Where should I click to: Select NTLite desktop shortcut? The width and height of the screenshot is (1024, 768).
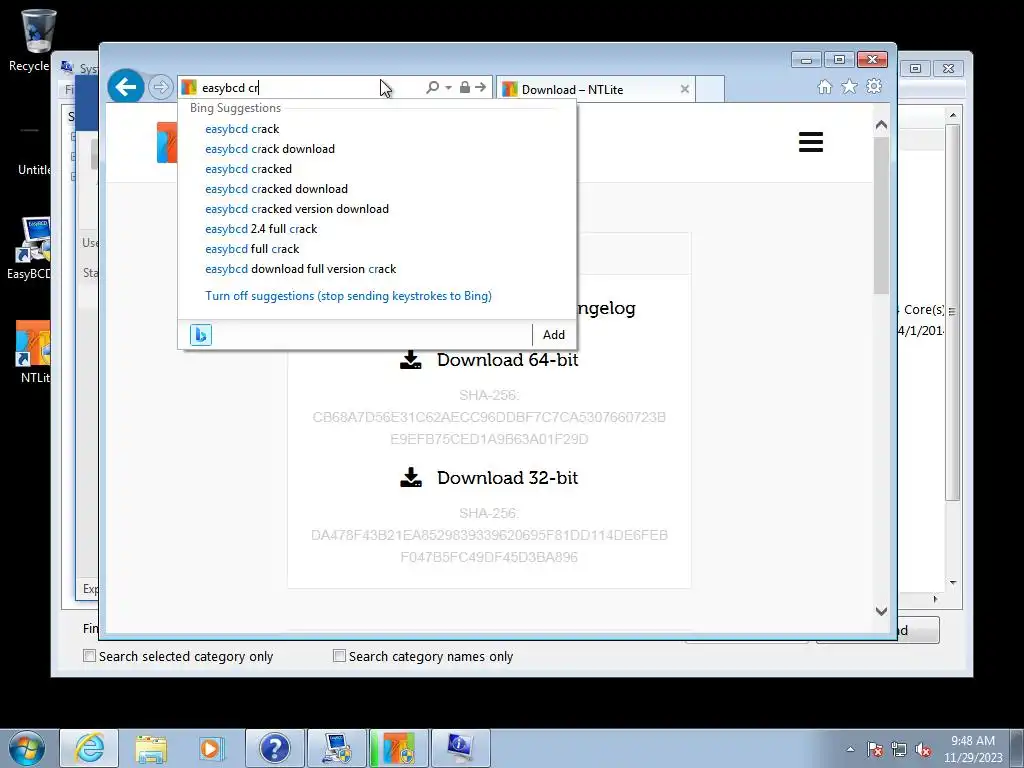click(x=34, y=351)
